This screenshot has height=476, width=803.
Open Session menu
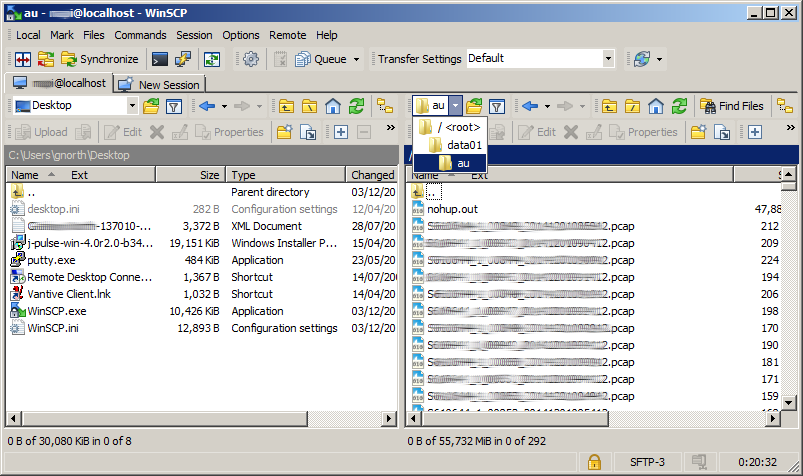(194, 35)
